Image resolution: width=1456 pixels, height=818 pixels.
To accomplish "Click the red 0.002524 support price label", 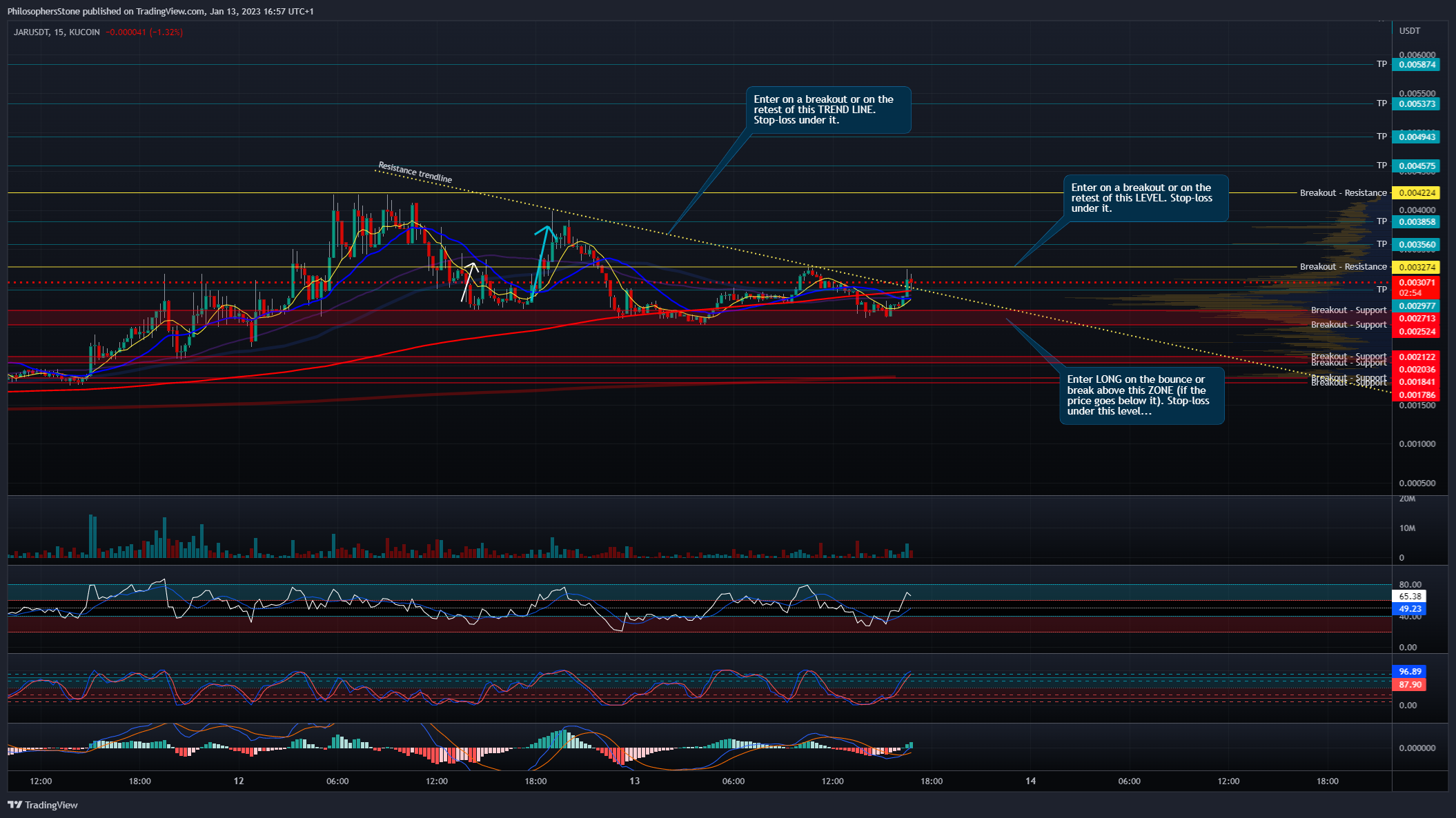I will [x=1415, y=332].
